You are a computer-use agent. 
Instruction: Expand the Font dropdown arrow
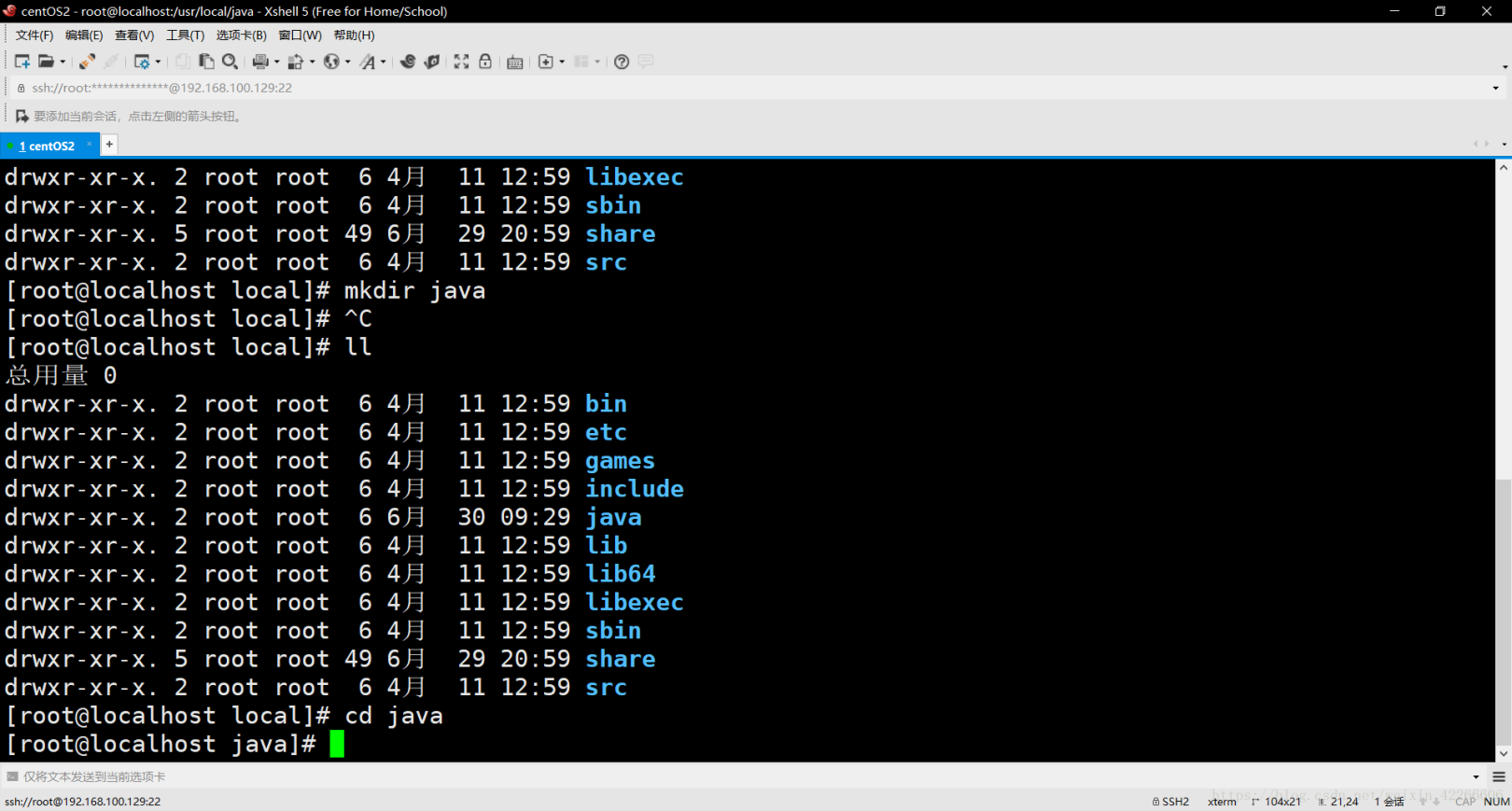(384, 62)
